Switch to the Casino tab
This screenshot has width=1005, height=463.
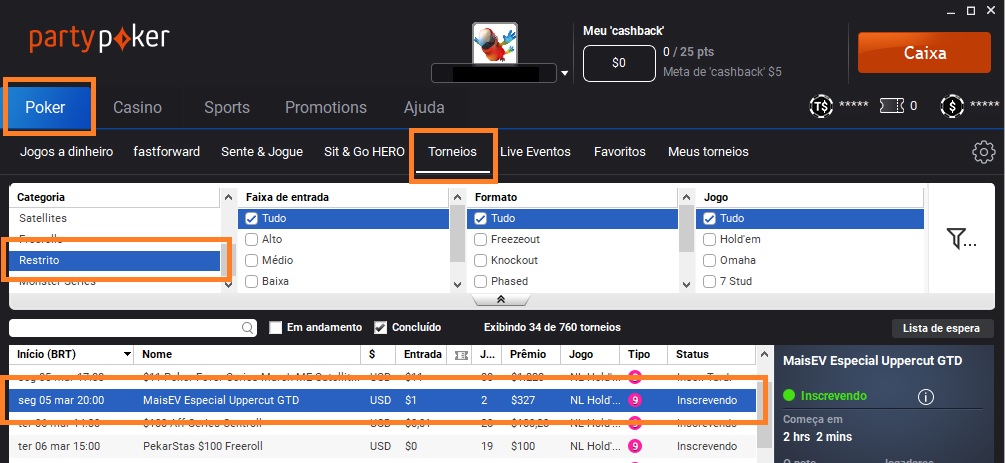coord(137,107)
